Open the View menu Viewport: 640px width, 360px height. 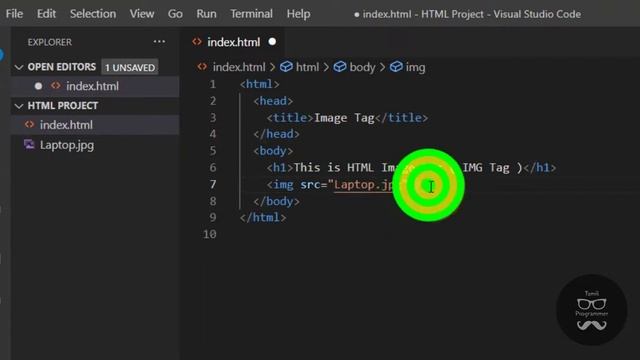pyautogui.click(x=142, y=14)
